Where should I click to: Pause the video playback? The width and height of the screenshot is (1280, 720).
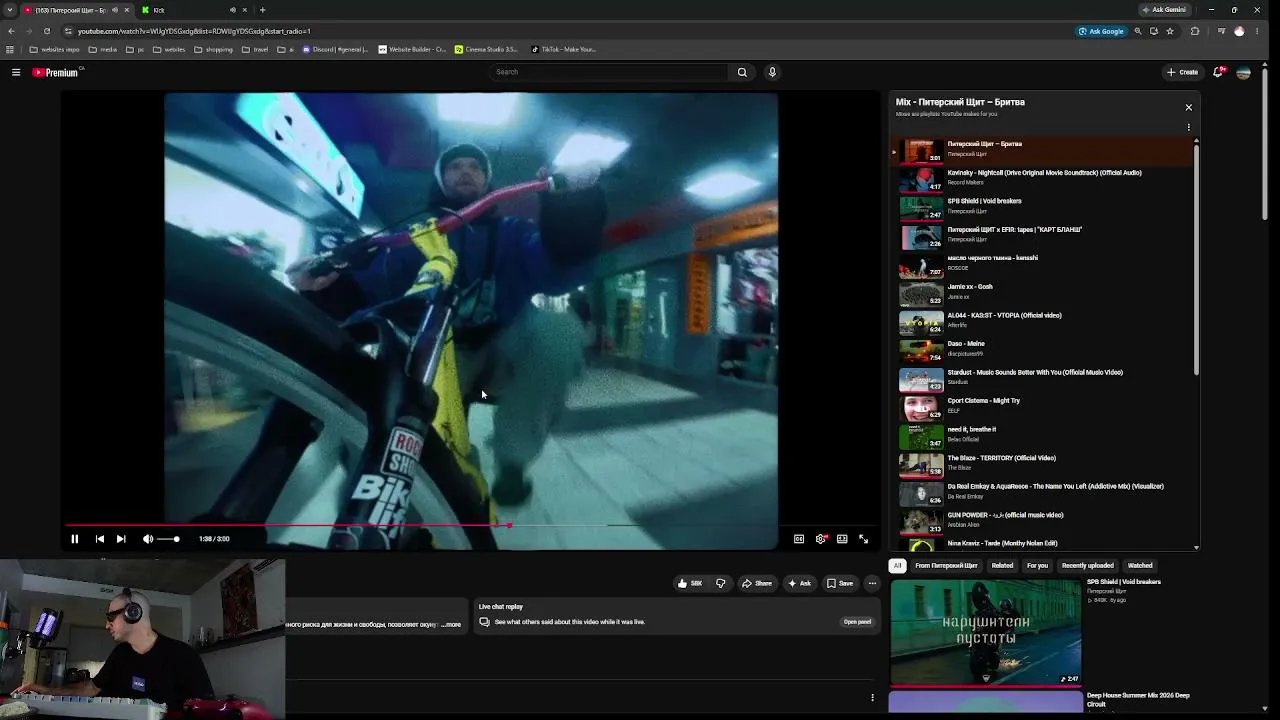pos(74,539)
